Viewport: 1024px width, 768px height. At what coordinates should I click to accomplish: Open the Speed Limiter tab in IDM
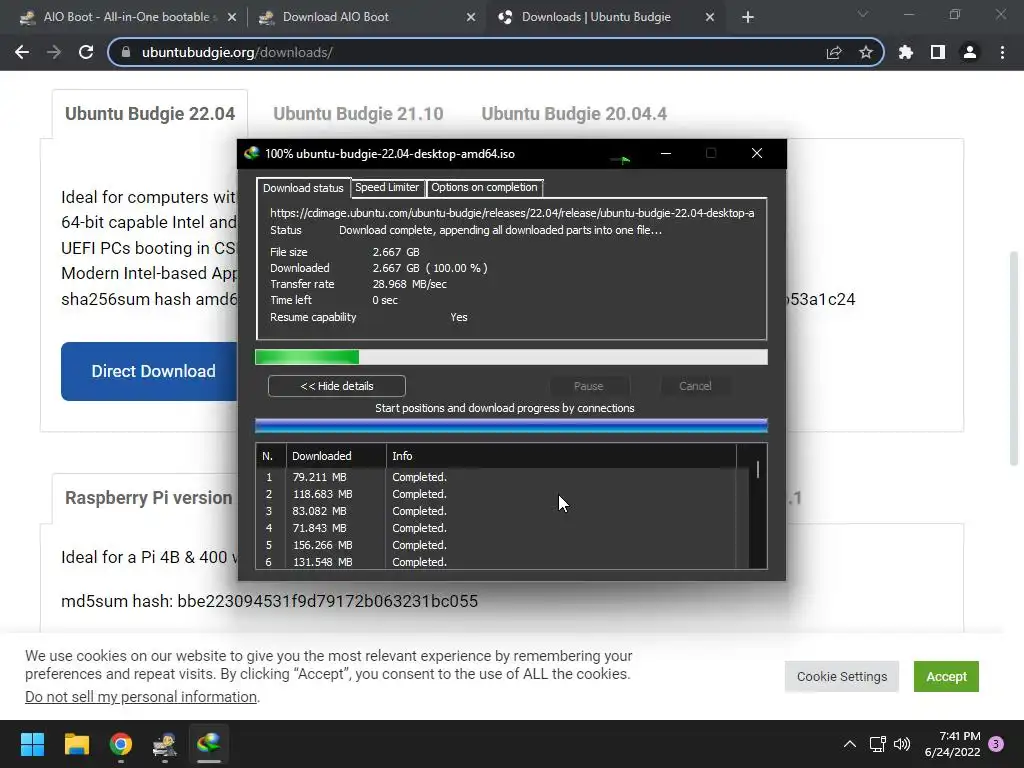coord(387,187)
